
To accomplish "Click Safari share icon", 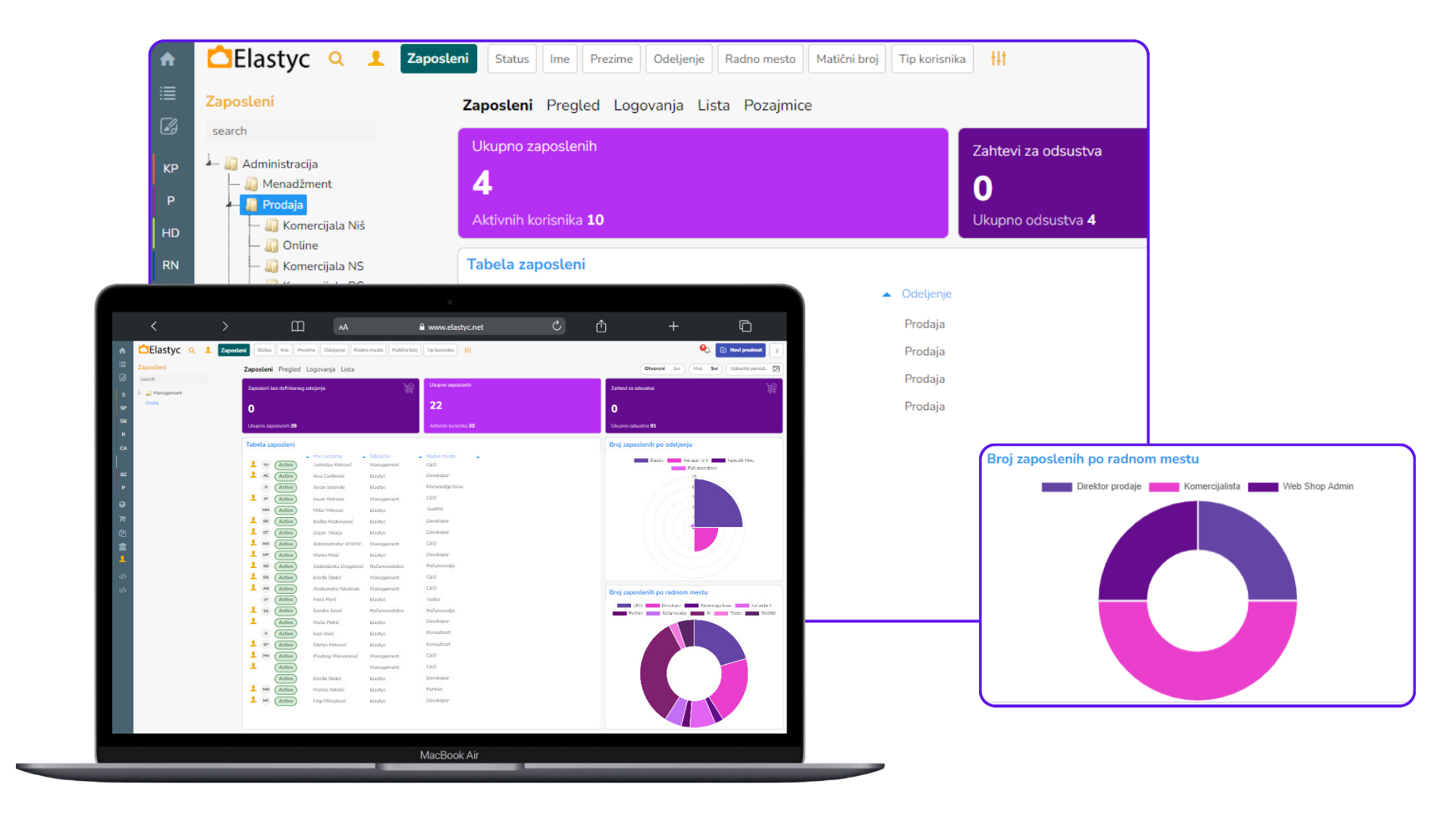I will click(601, 326).
